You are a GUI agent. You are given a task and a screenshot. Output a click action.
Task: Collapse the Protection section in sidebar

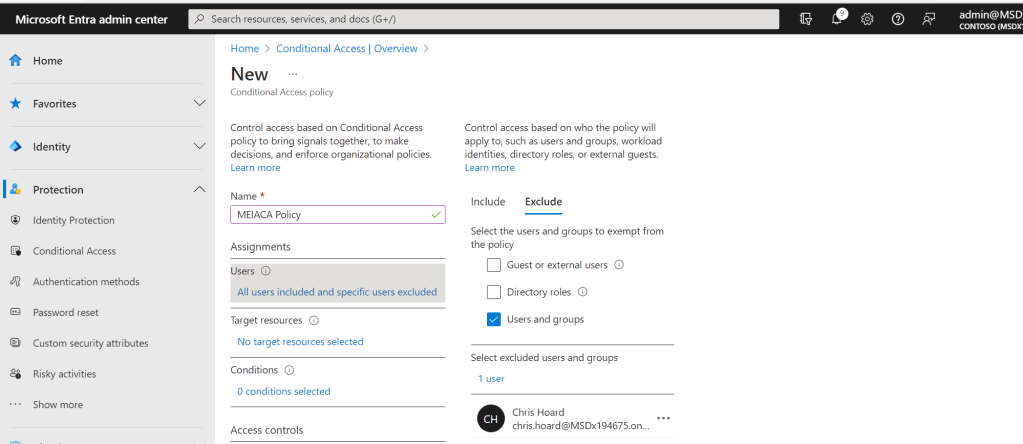point(199,190)
